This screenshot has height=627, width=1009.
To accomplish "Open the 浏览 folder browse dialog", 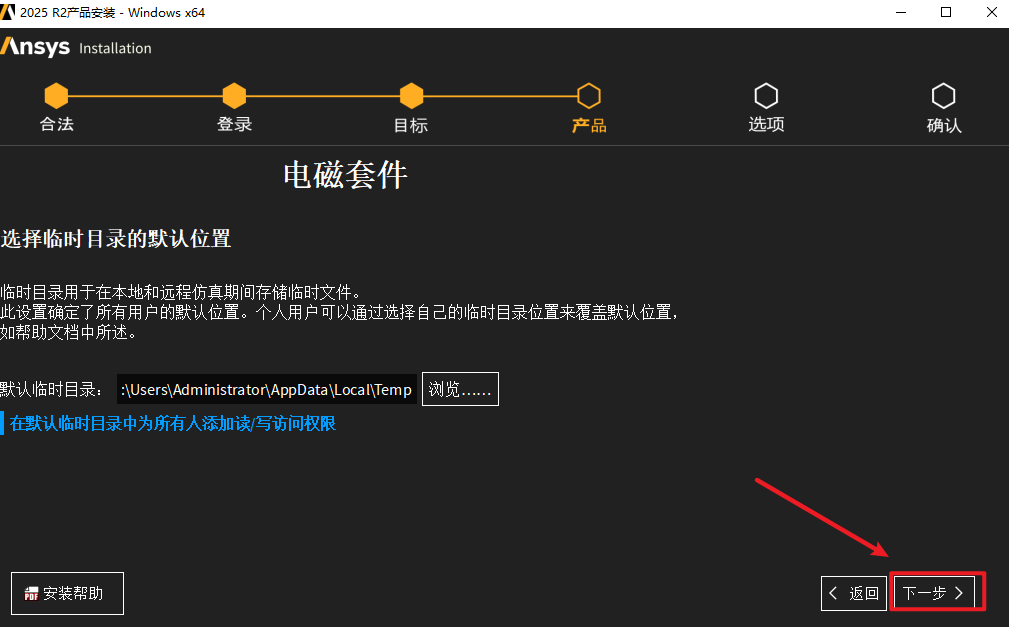I will pos(460,389).
